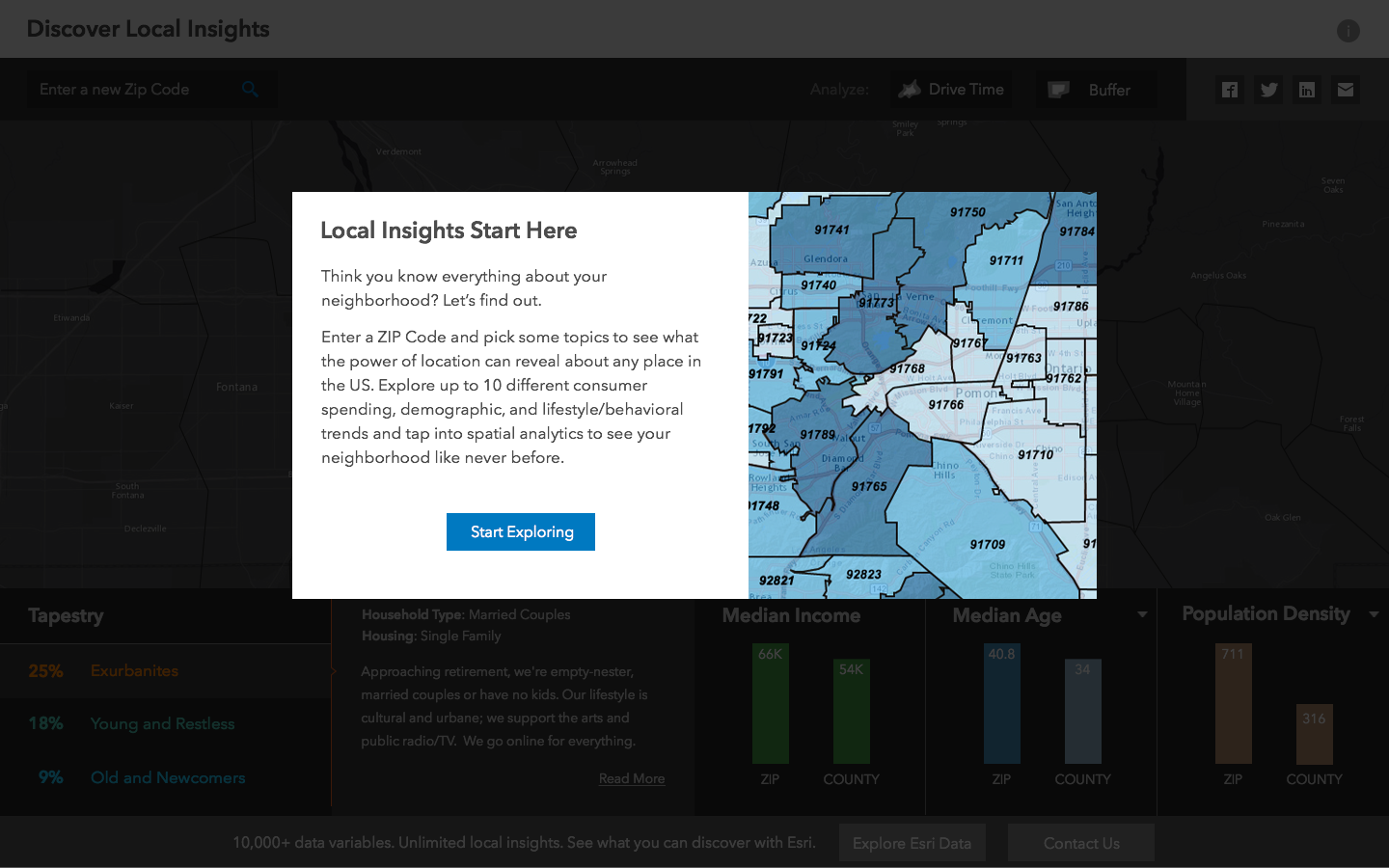Click the ZIP 91766 area on preview map

(x=945, y=404)
